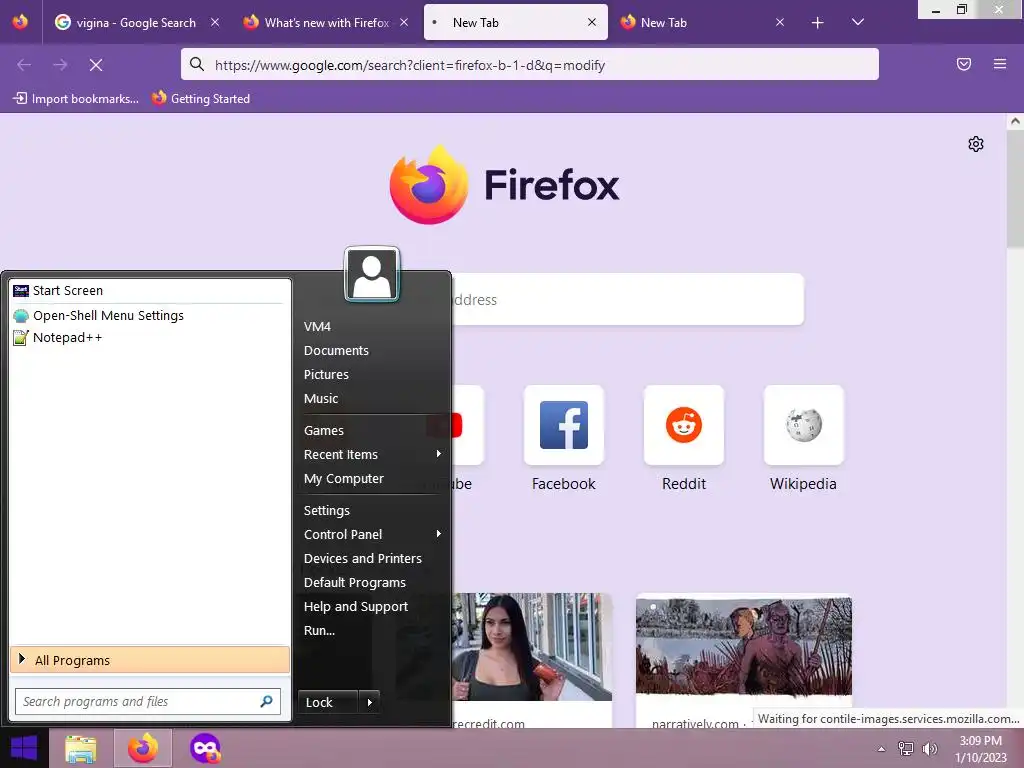Stop loading the page
This screenshot has width=1024, height=768.
click(96, 65)
